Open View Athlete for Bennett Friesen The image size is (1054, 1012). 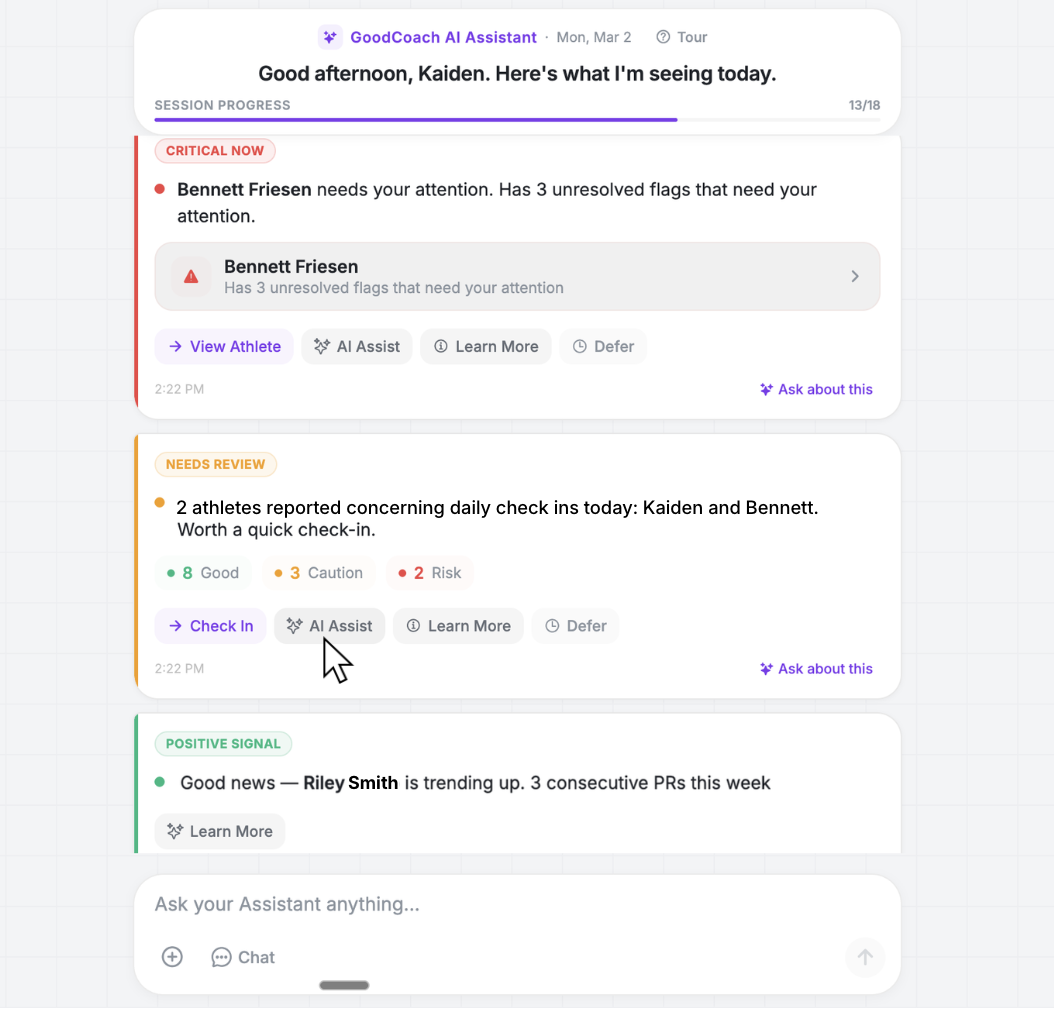click(223, 346)
